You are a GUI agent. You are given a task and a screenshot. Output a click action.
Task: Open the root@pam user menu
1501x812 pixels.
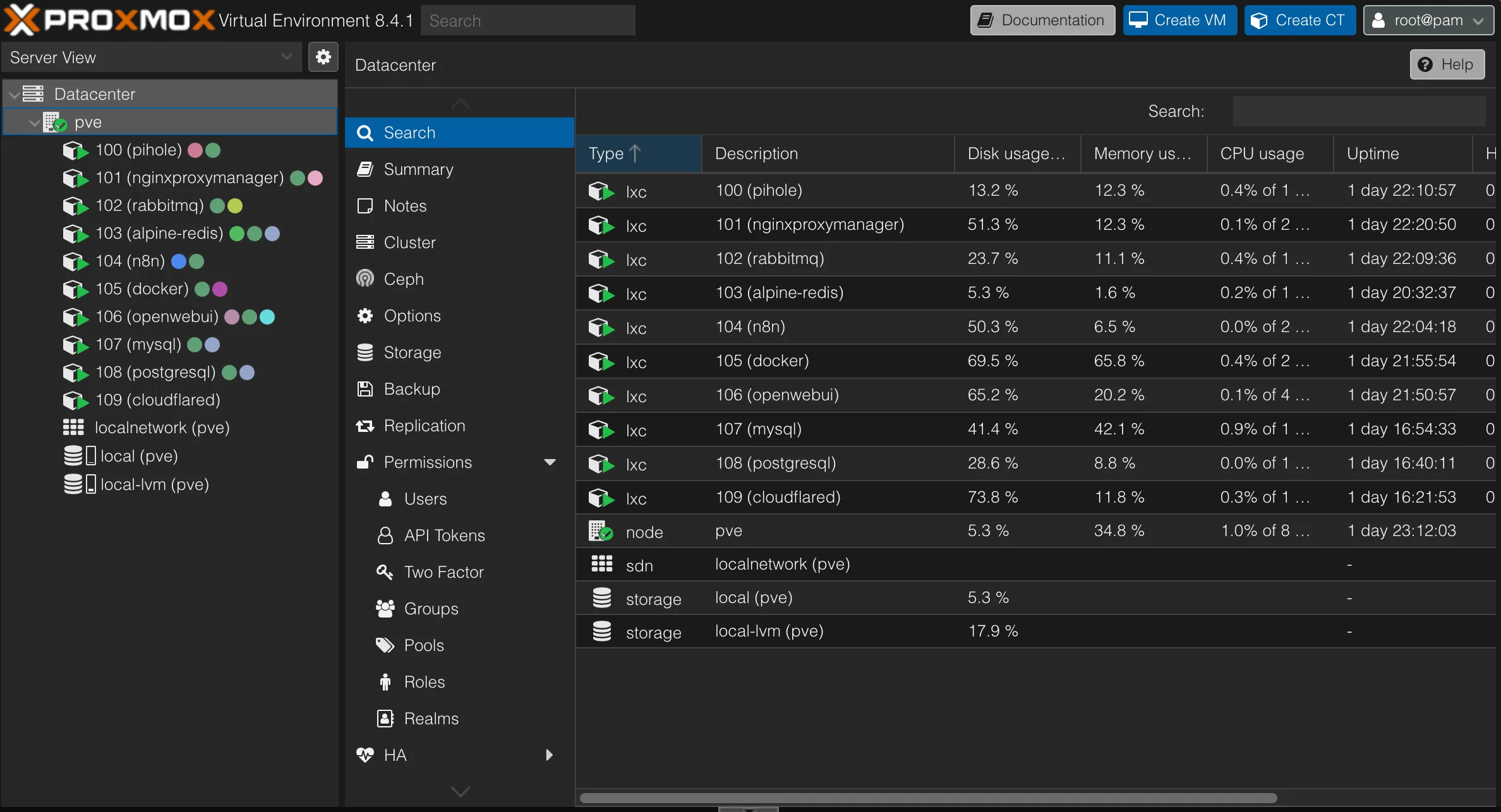pos(1428,20)
